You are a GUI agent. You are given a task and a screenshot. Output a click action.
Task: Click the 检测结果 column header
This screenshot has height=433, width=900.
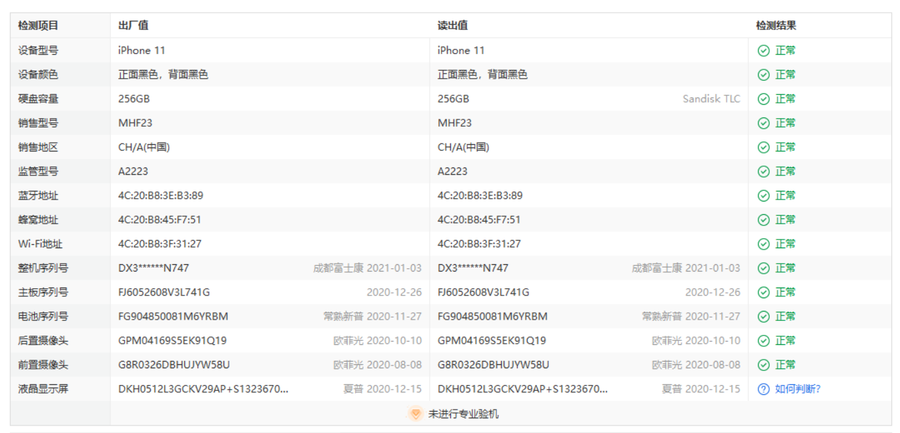click(x=776, y=26)
